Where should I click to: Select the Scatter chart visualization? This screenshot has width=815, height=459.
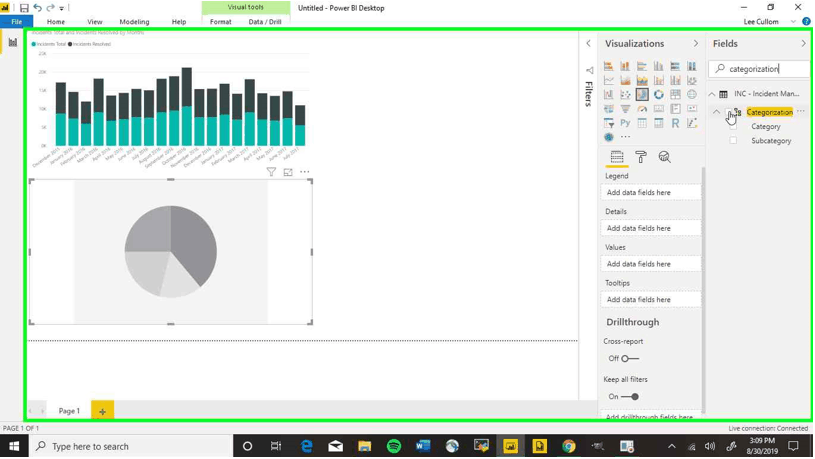tap(625, 95)
